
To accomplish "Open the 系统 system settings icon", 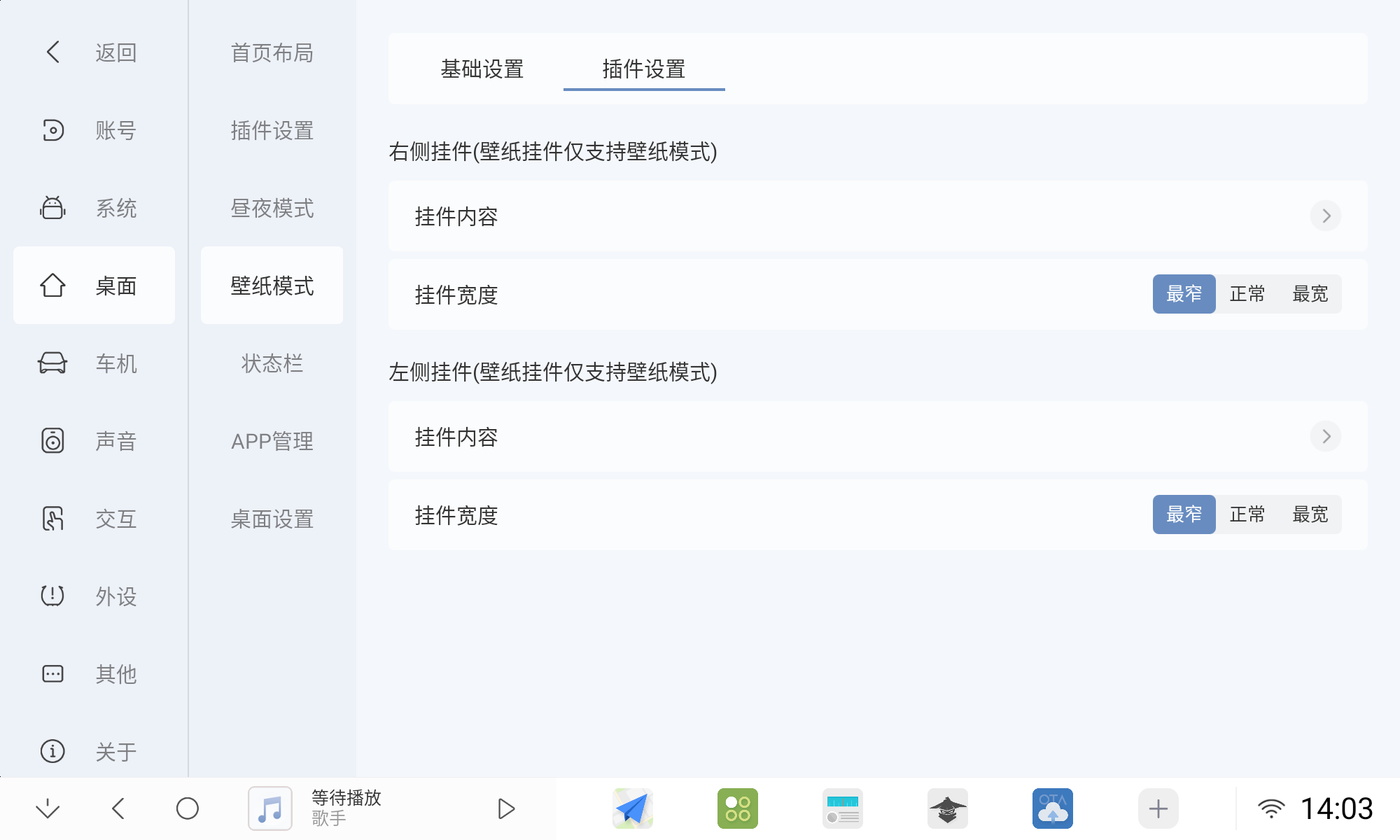I will 93,208.
